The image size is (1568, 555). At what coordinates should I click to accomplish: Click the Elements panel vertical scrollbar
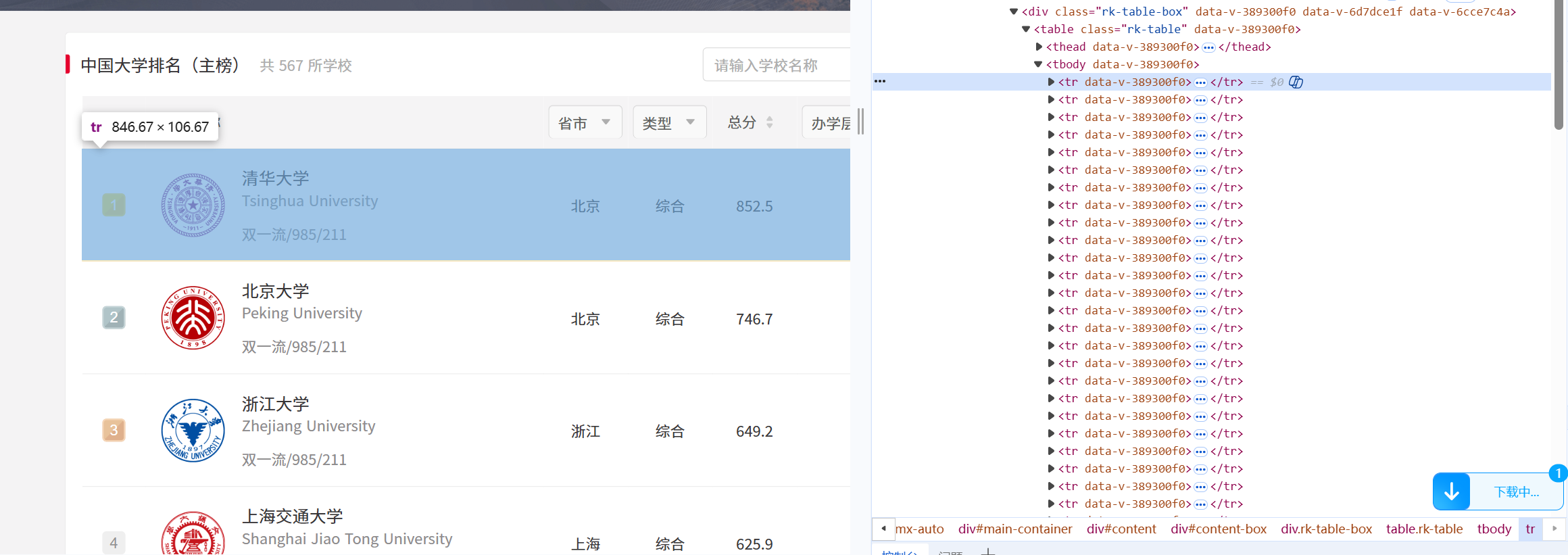pos(1559,65)
